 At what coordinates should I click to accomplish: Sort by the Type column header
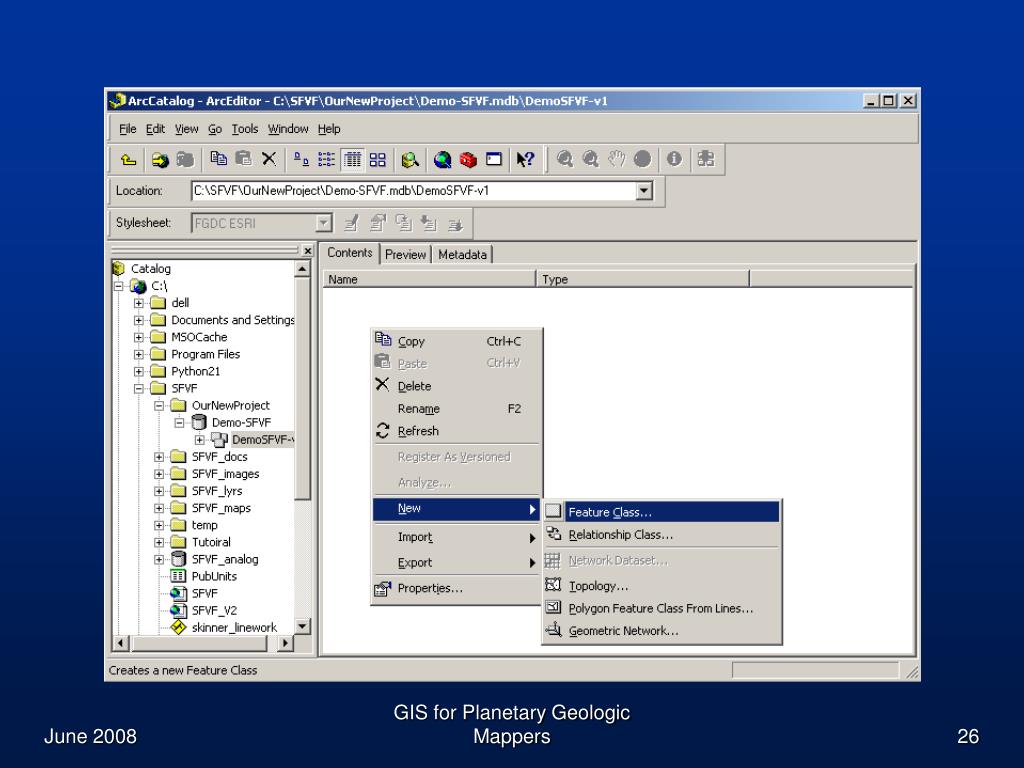pos(643,279)
